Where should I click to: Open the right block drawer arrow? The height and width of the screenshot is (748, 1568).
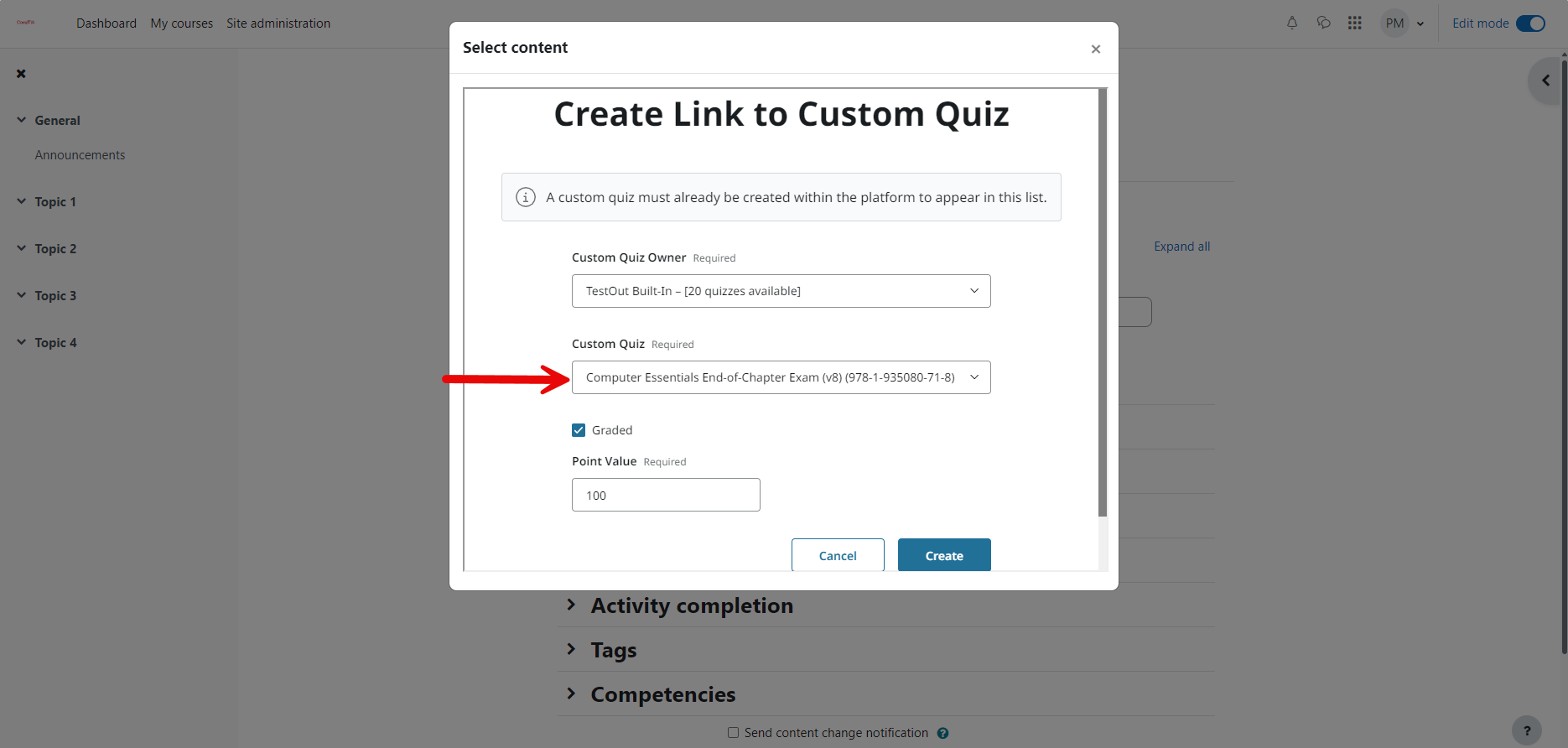[x=1546, y=81]
